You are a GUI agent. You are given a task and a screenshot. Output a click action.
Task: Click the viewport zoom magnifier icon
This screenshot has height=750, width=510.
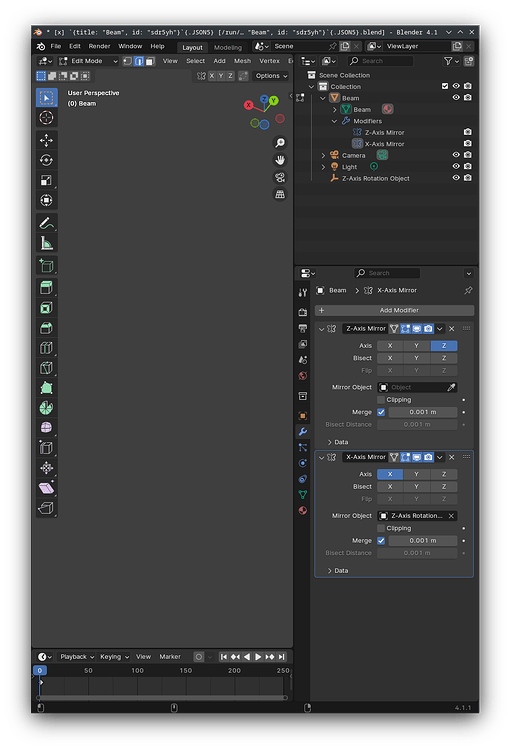(x=280, y=143)
